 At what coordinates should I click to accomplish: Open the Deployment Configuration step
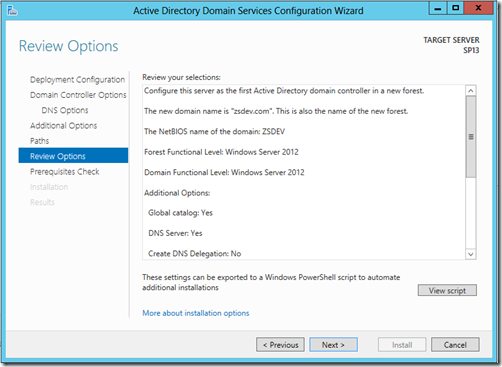click(77, 80)
